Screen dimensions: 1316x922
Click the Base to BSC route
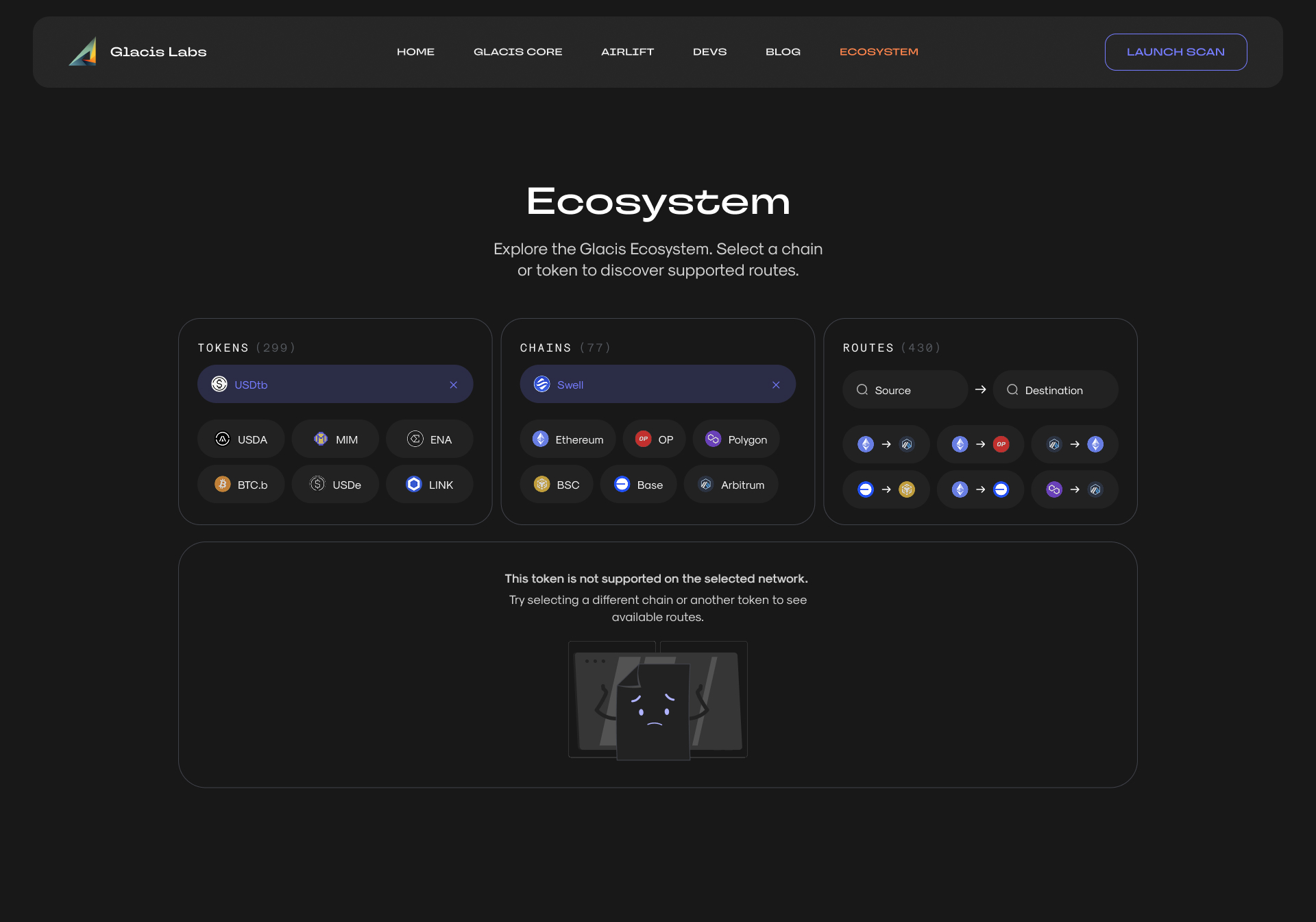[x=886, y=489]
